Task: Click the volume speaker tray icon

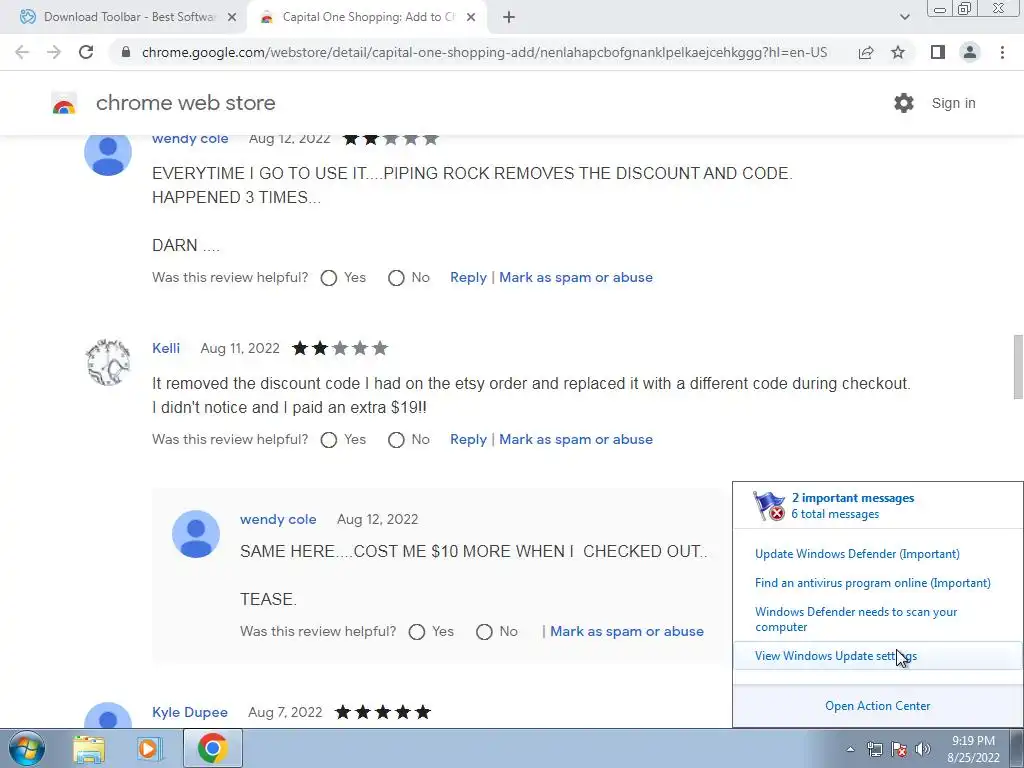Action: point(923,749)
